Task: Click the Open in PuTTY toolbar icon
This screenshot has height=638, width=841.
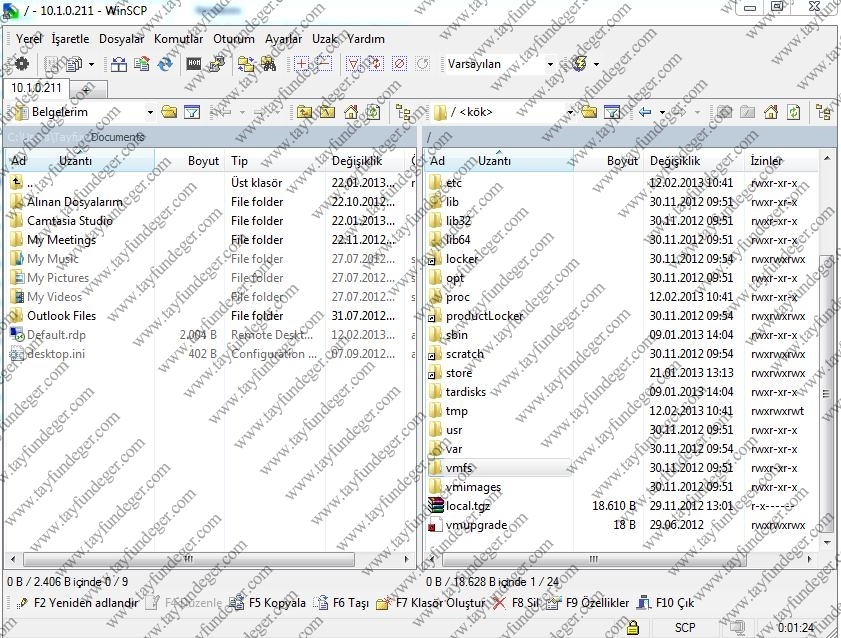Action: [217, 64]
